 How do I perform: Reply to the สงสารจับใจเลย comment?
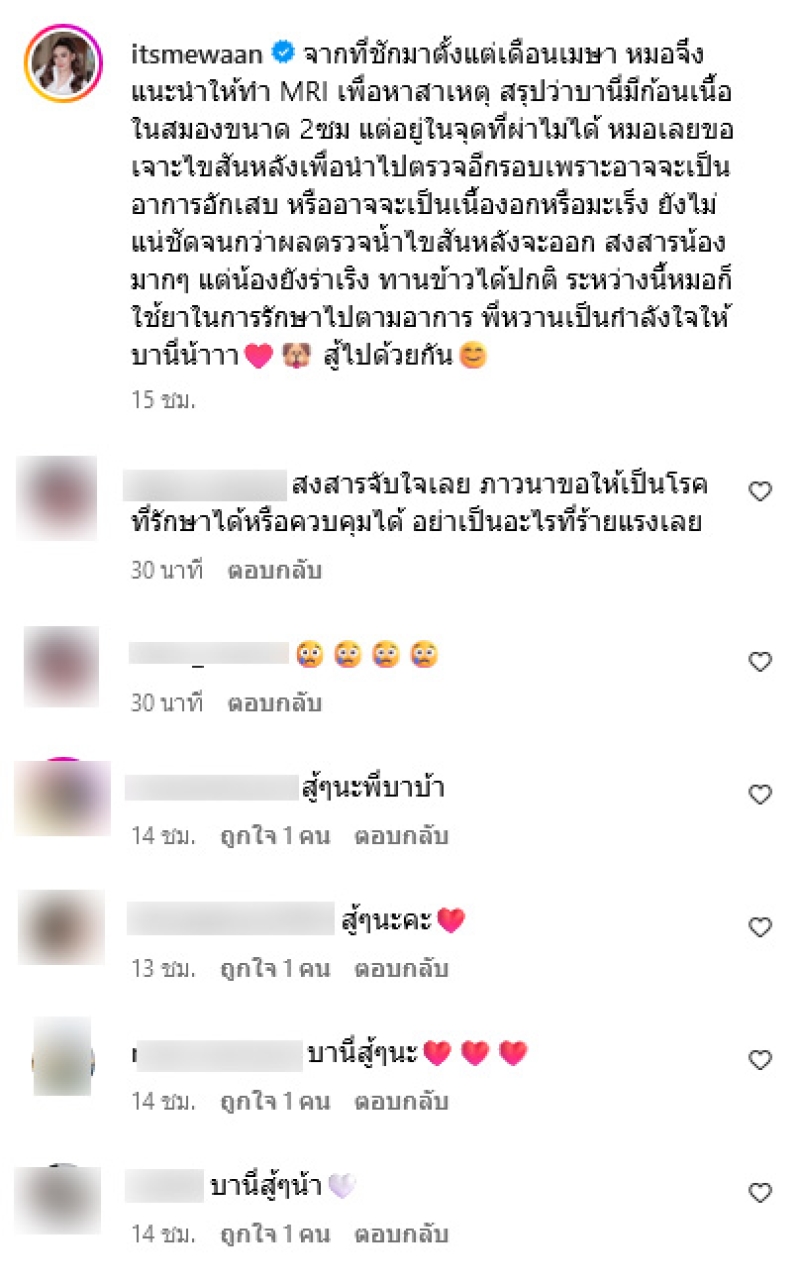(x=274, y=570)
